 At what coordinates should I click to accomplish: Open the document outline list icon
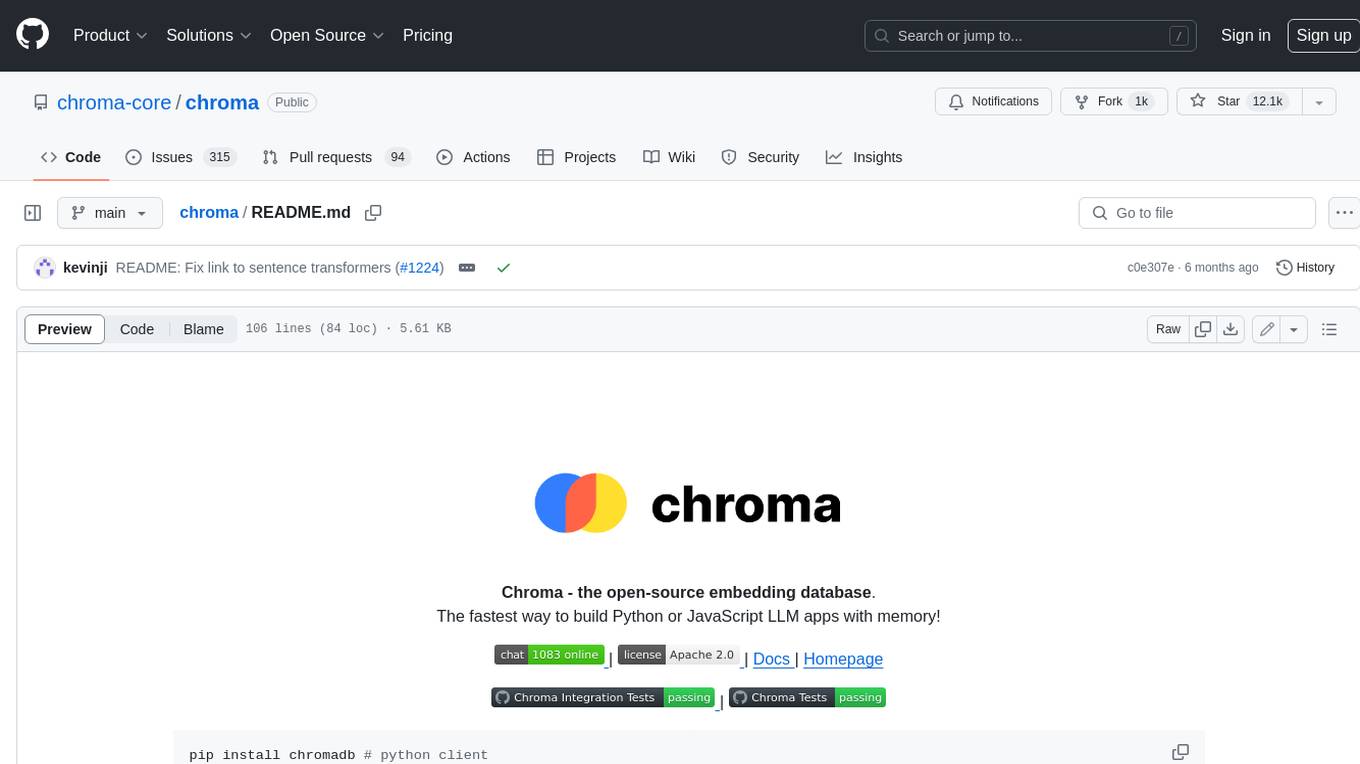(1329, 329)
